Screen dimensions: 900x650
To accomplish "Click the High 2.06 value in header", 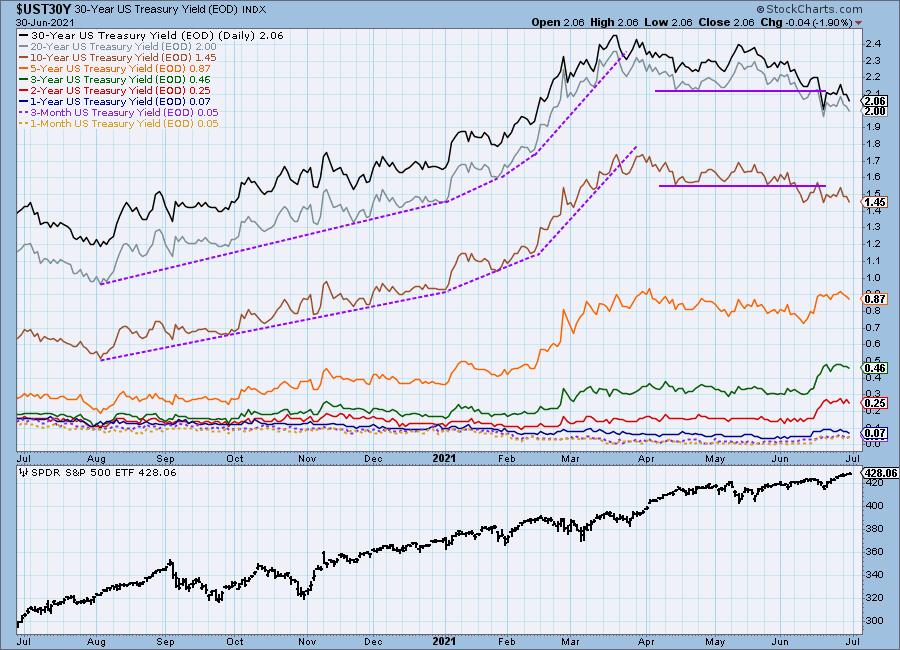I will point(614,22).
